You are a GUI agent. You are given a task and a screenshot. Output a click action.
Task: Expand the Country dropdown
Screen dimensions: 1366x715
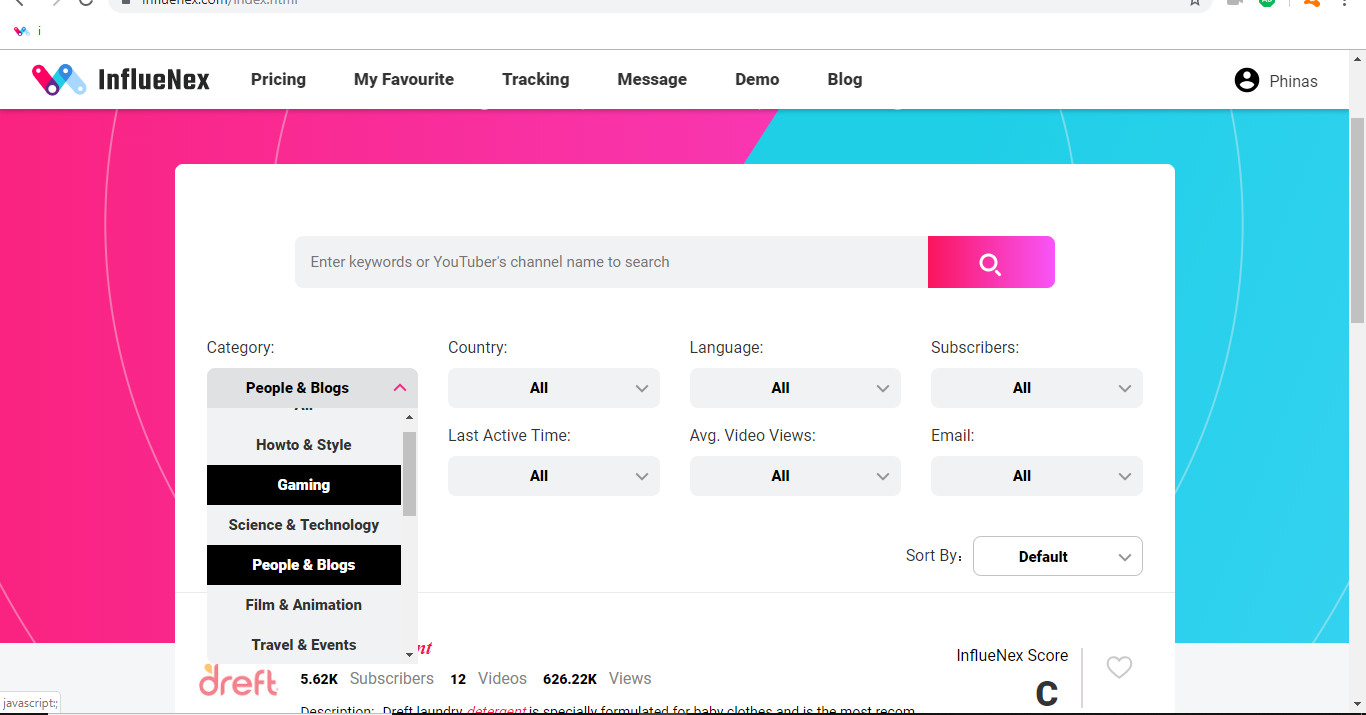tap(554, 388)
